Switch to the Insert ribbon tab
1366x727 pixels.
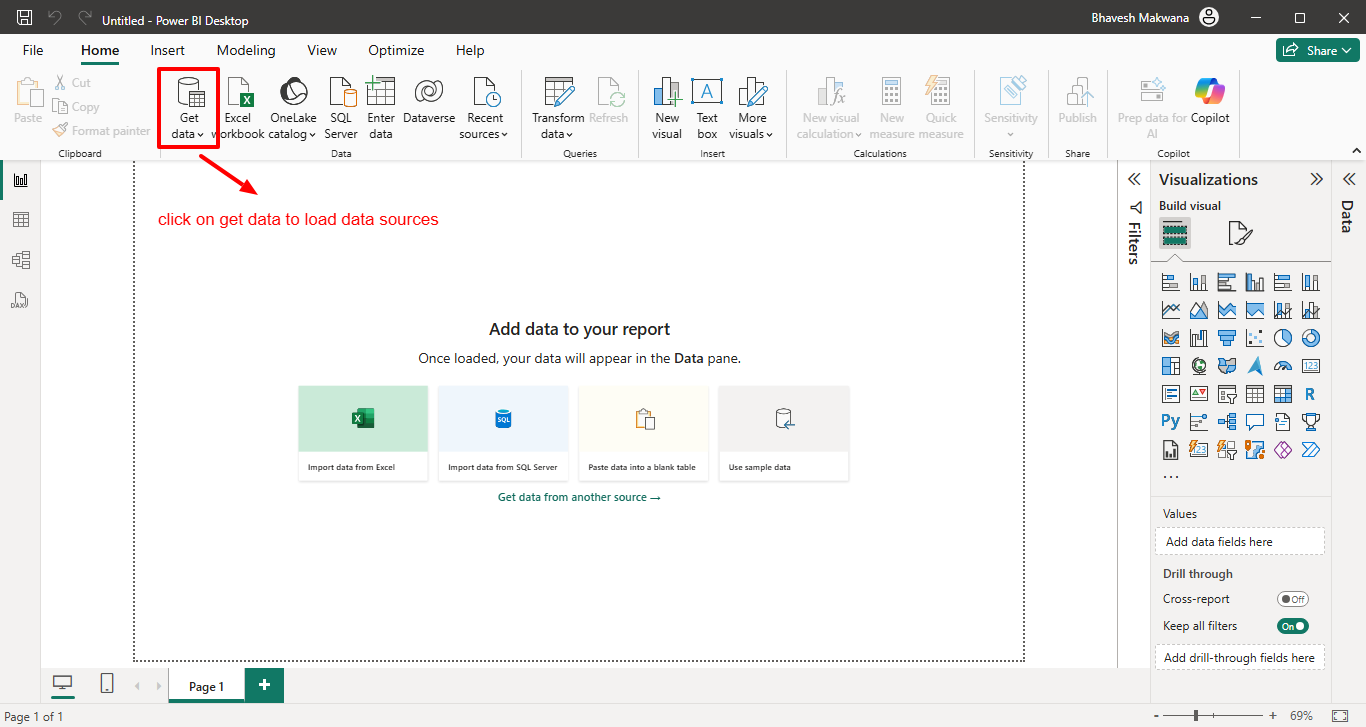168,50
